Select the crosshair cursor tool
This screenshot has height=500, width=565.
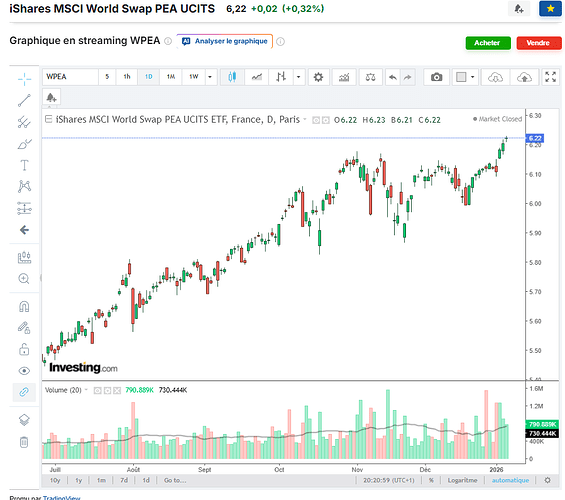24,79
